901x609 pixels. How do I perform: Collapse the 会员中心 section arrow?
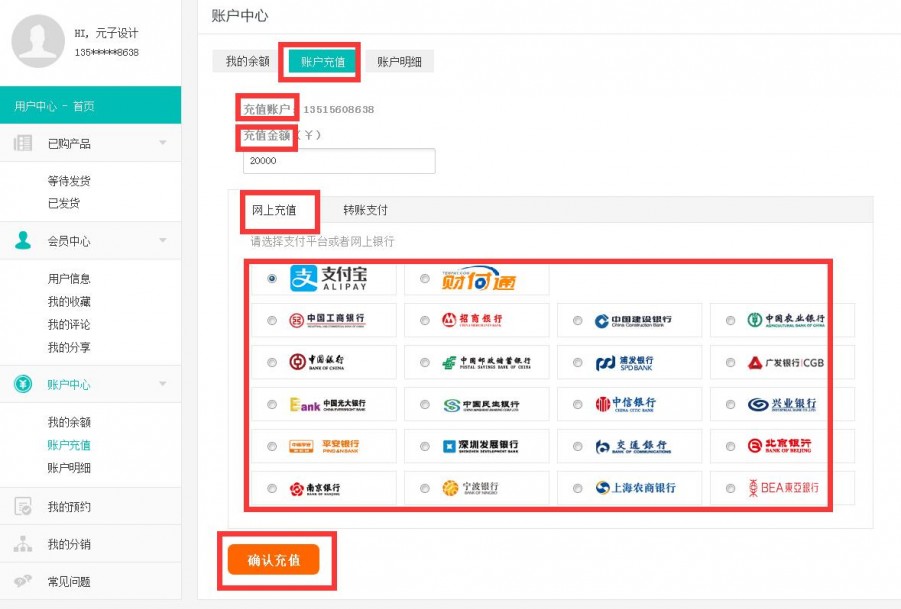click(163, 240)
